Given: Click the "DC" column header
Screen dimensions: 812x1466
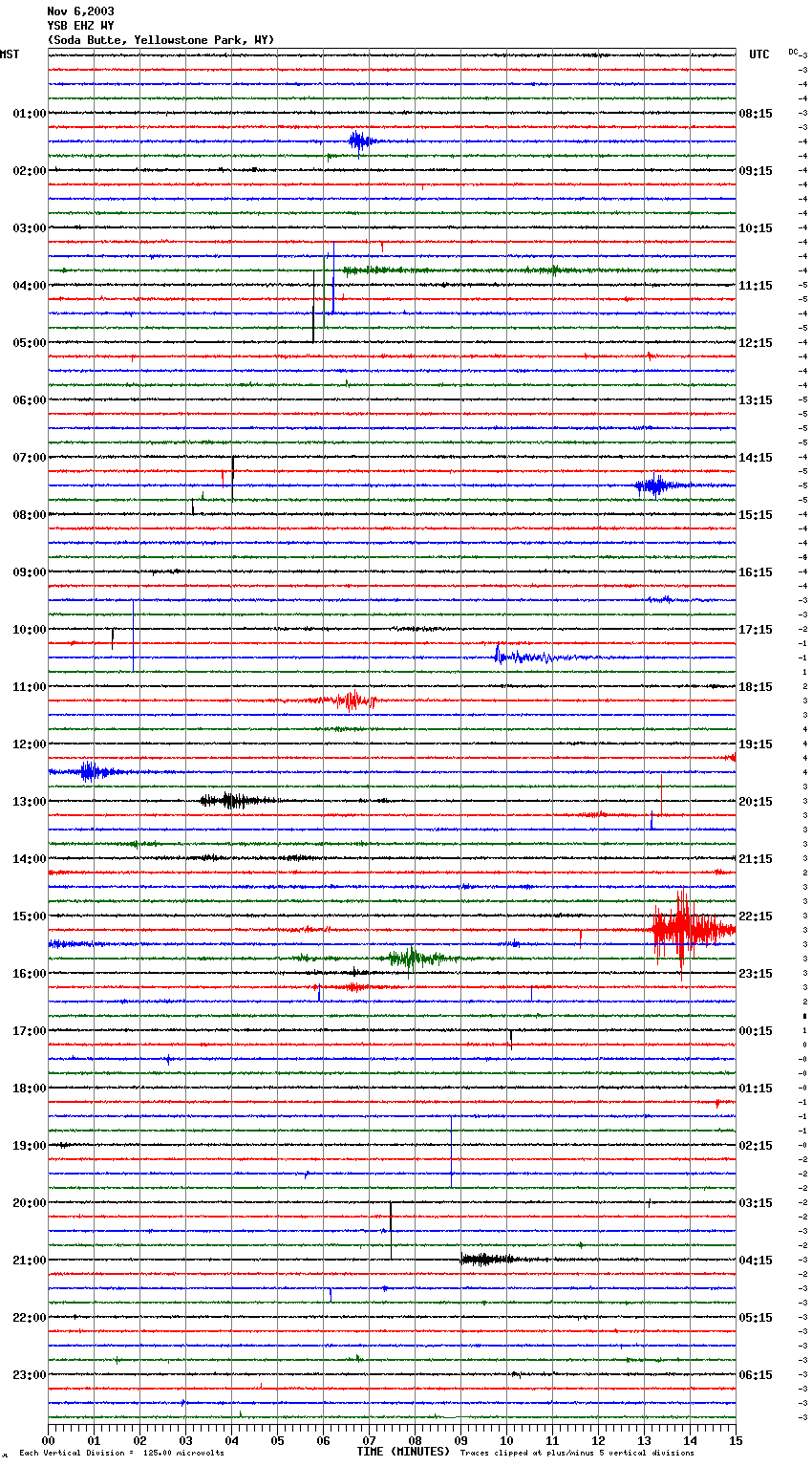Looking at the screenshot, I should 793,52.
